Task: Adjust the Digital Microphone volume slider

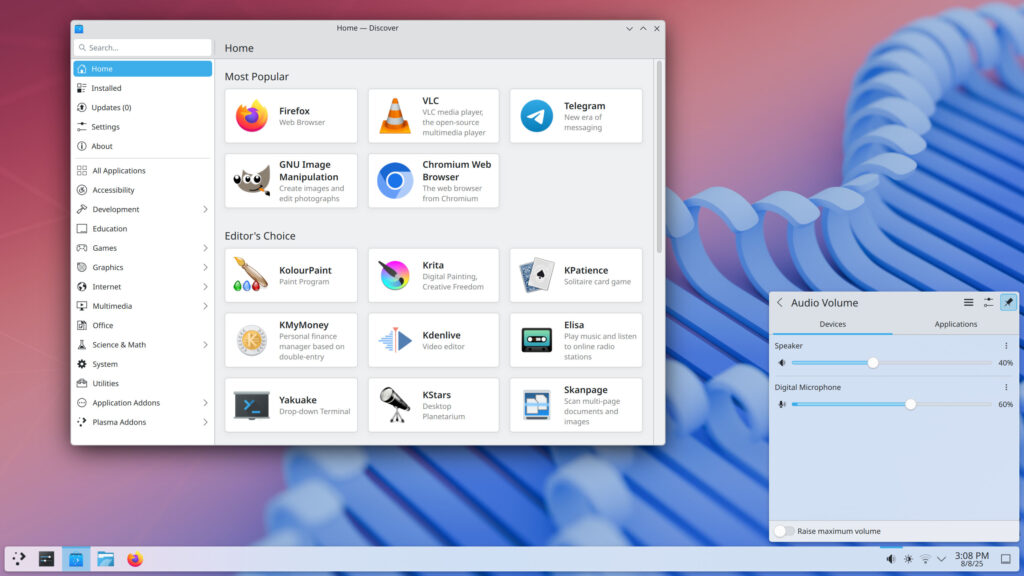Action: point(909,404)
